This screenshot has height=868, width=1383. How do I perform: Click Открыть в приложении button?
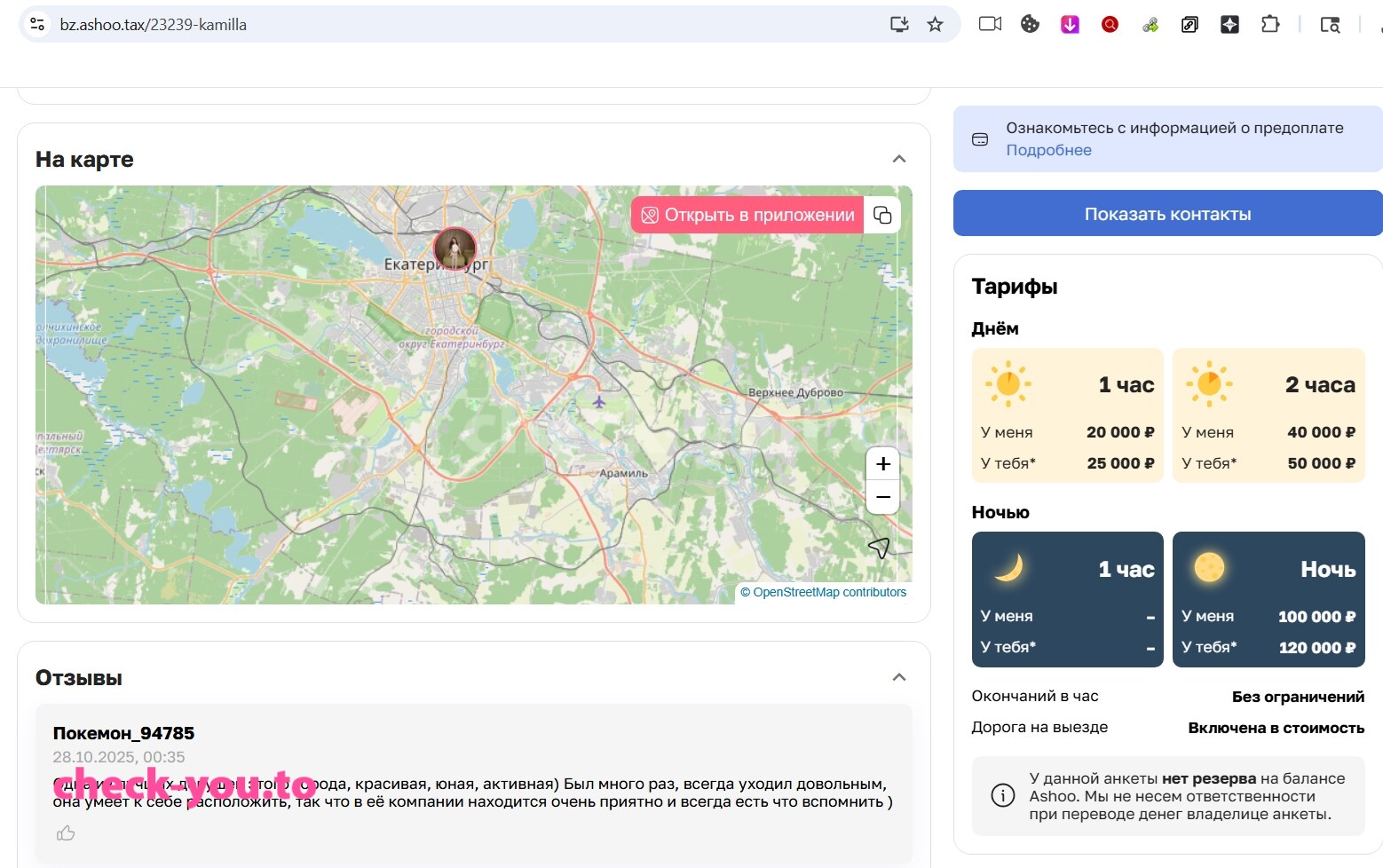click(x=747, y=215)
